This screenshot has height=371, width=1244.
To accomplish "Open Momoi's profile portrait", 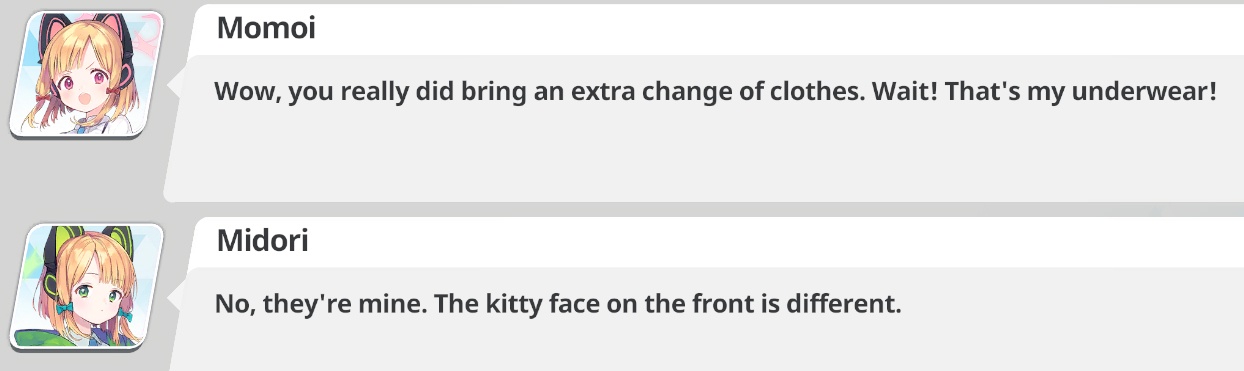I will pos(86,74).
